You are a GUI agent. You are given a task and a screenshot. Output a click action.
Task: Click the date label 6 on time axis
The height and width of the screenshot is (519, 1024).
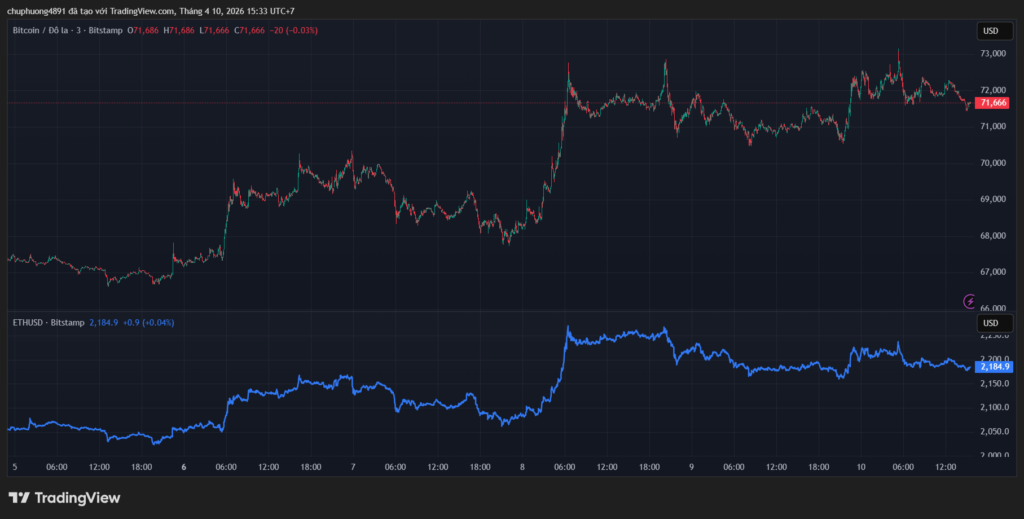[184, 467]
